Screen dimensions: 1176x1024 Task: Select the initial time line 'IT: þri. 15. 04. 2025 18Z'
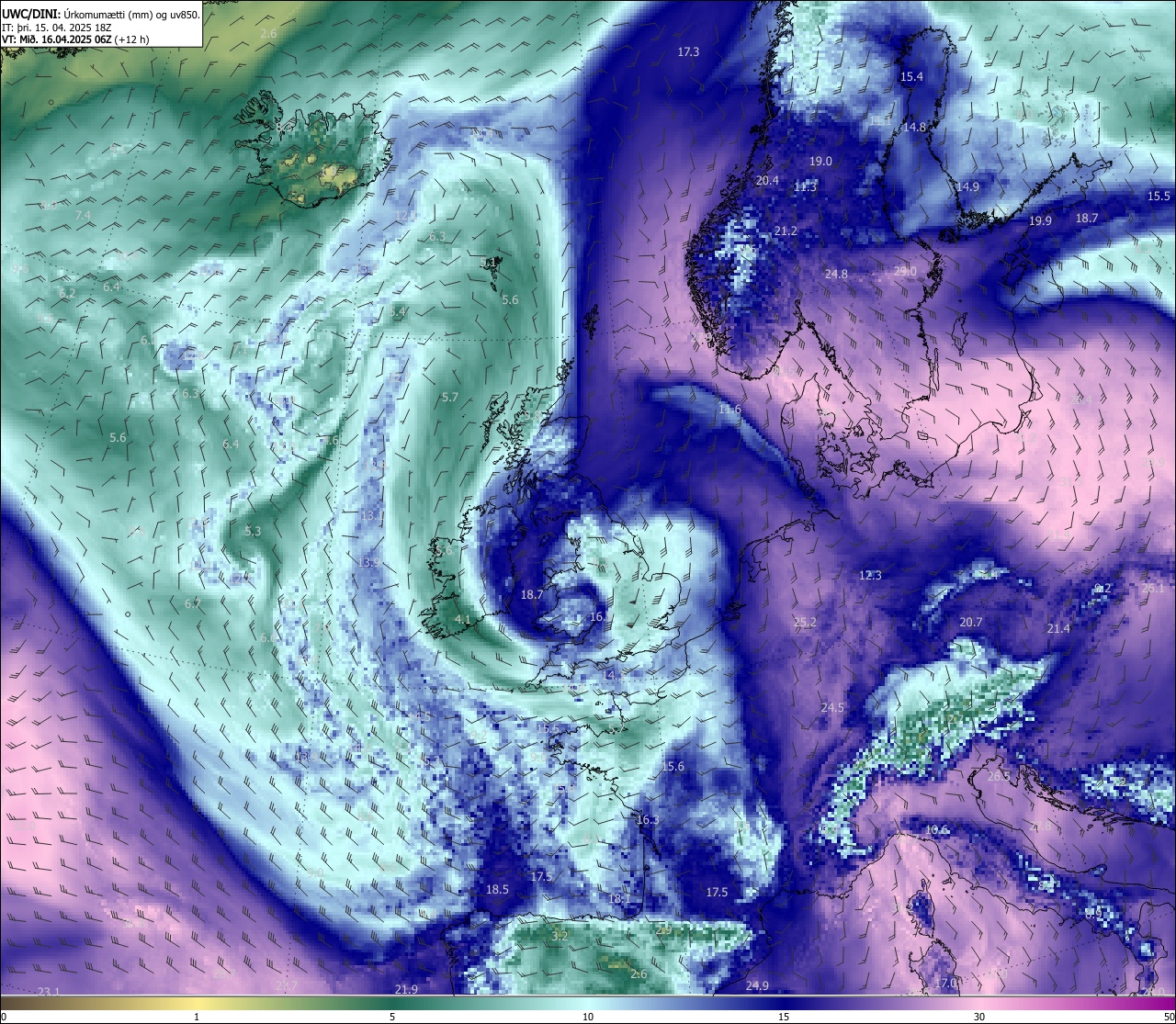point(59,27)
